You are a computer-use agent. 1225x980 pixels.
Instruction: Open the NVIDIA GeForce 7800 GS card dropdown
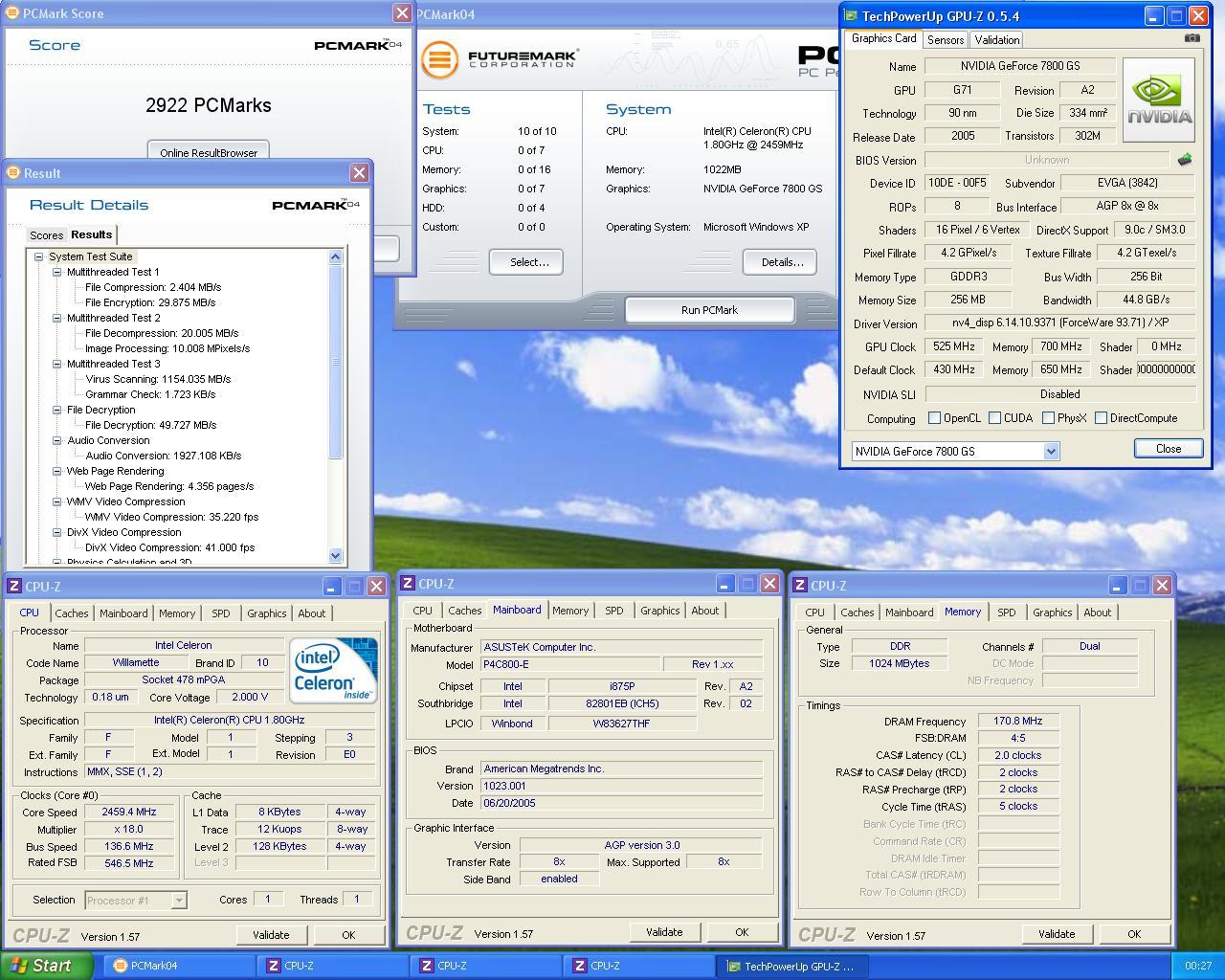pyautogui.click(x=1051, y=451)
